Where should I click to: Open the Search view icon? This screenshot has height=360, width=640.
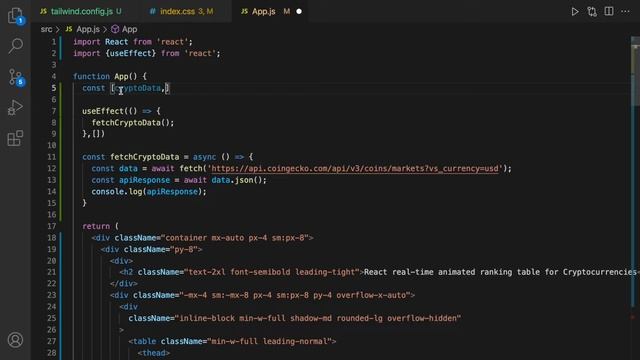[x=16, y=46]
